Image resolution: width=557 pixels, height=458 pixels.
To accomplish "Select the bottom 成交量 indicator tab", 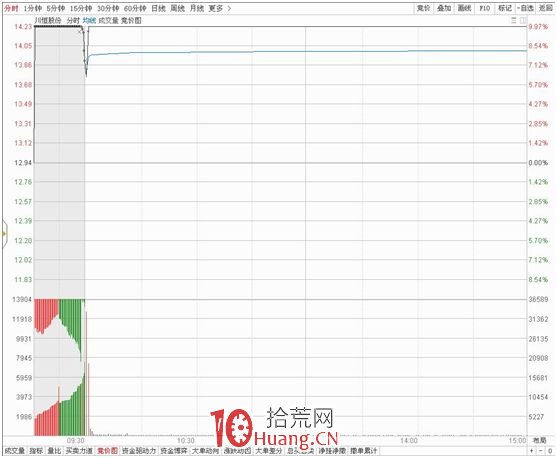I will [x=15, y=451].
